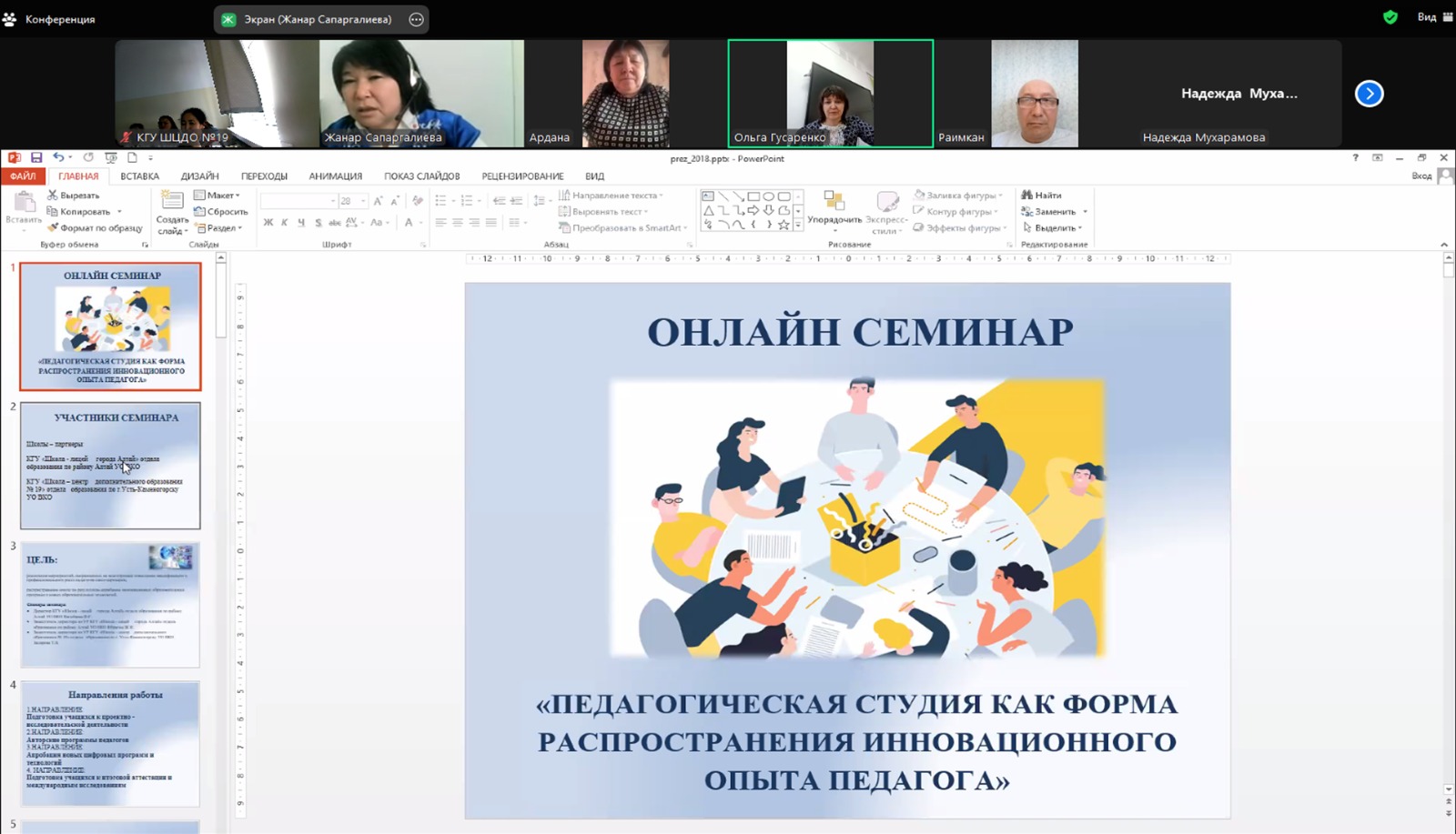The width and height of the screenshot is (1456, 834).
Task: Toggle italic К formatting
Action: click(x=285, y=222)
